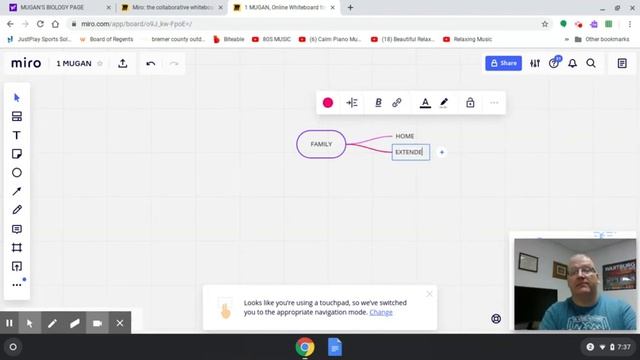Open Google Docs from the shelf
Viewport: 640px width, 360px height.
[x=335, y=347]
